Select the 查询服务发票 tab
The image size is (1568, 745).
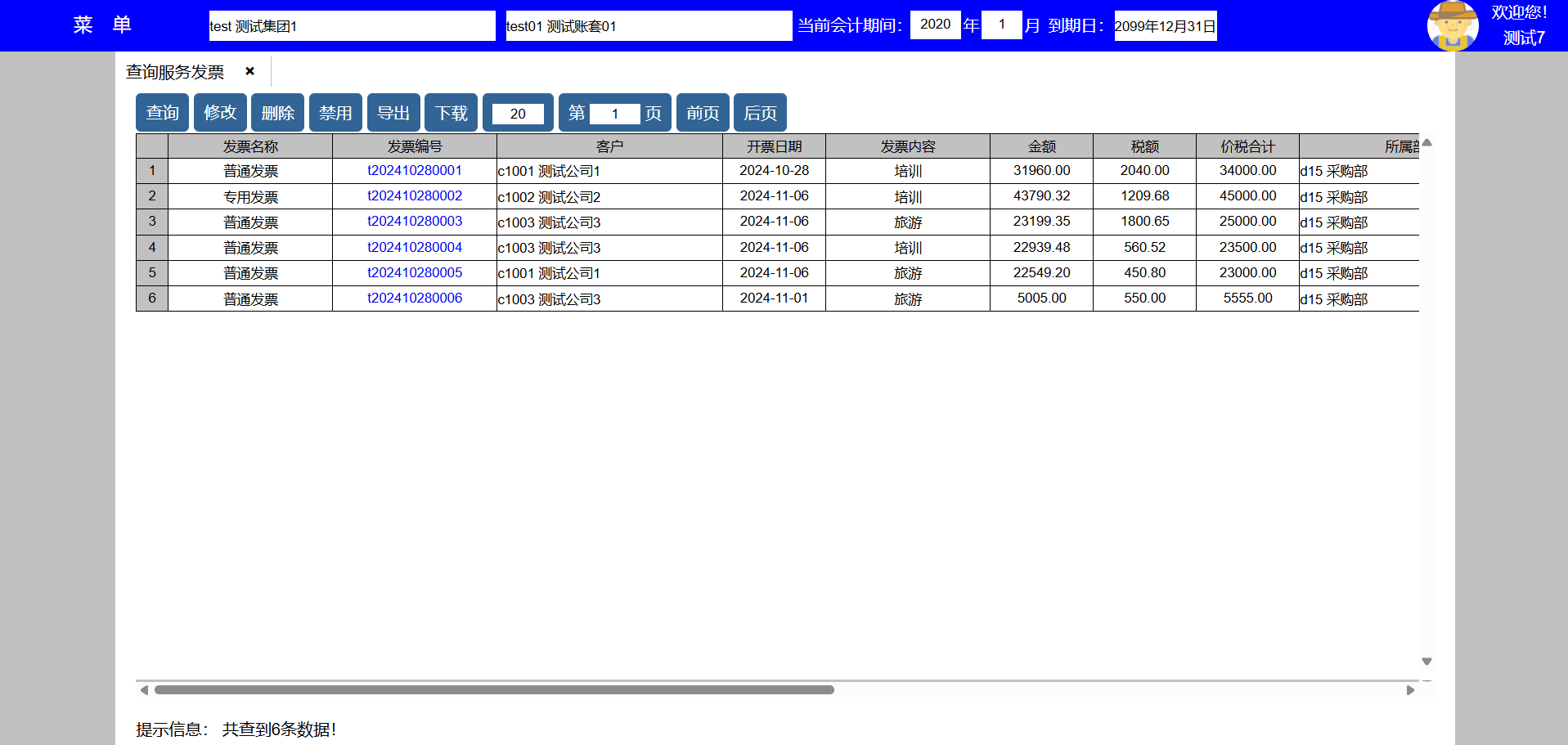(175, 72)
